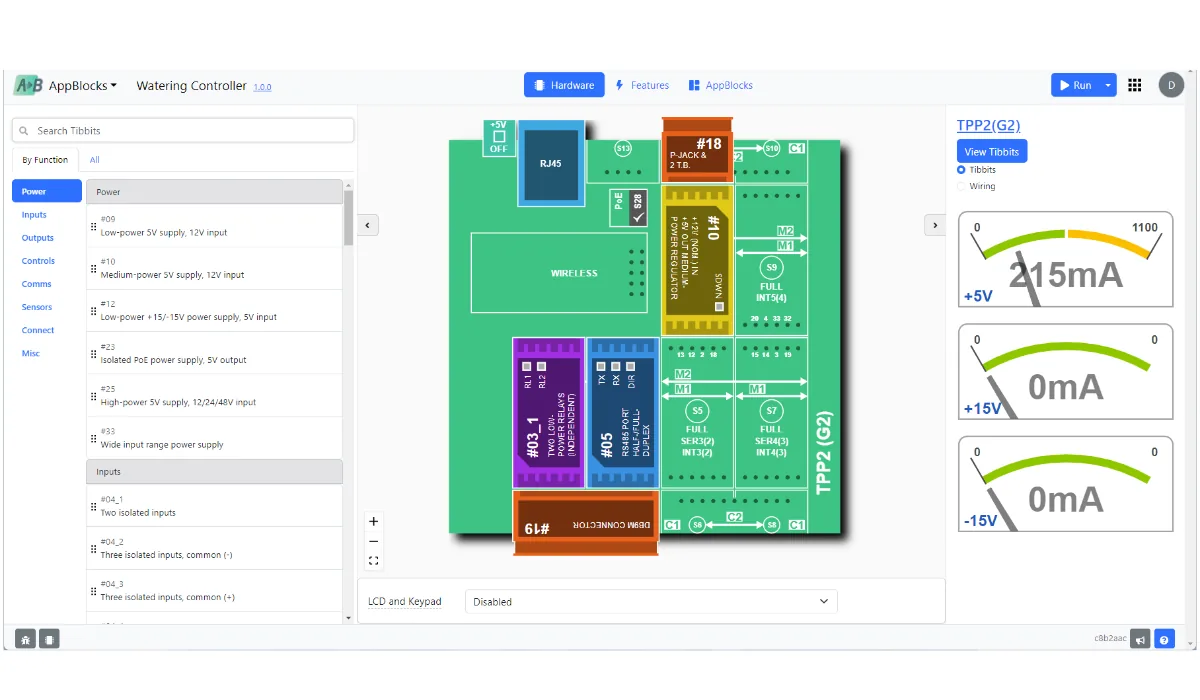1200x700 pixels.
Task: Zoom out the board view
Action: click(374, 541)
